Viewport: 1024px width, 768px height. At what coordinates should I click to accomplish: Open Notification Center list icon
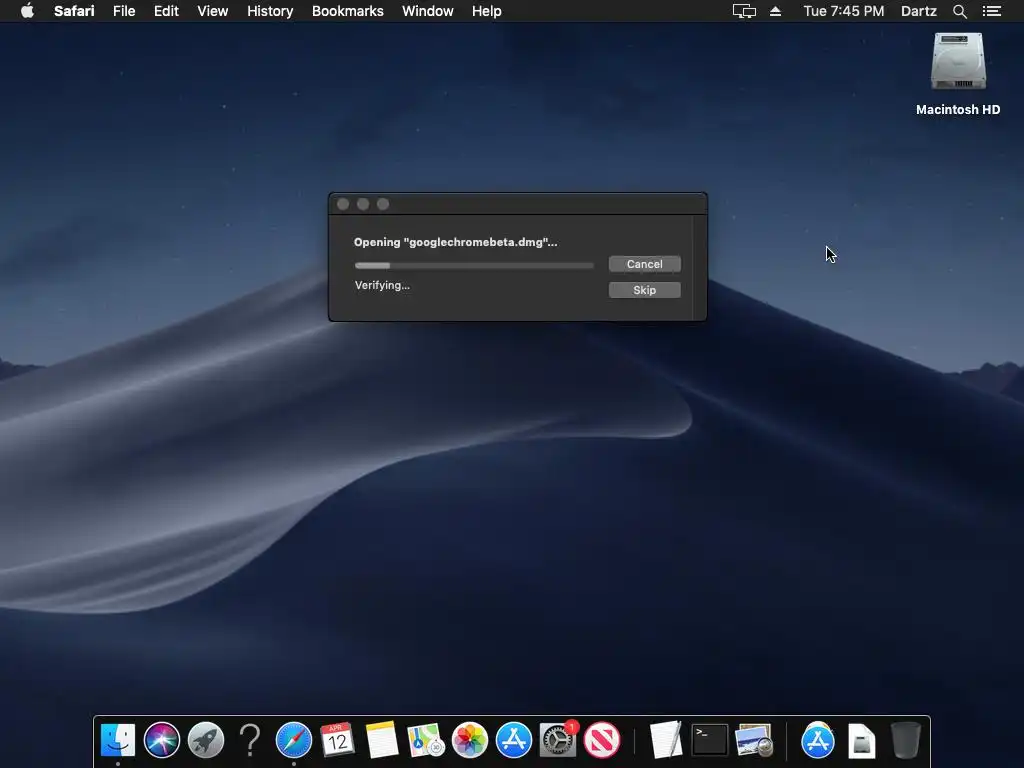991,11
